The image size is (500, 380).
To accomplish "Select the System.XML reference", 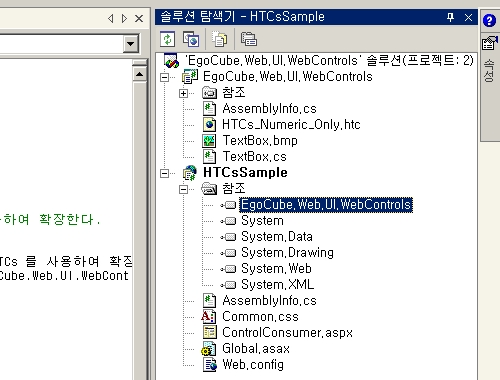I will pos(277,285).
